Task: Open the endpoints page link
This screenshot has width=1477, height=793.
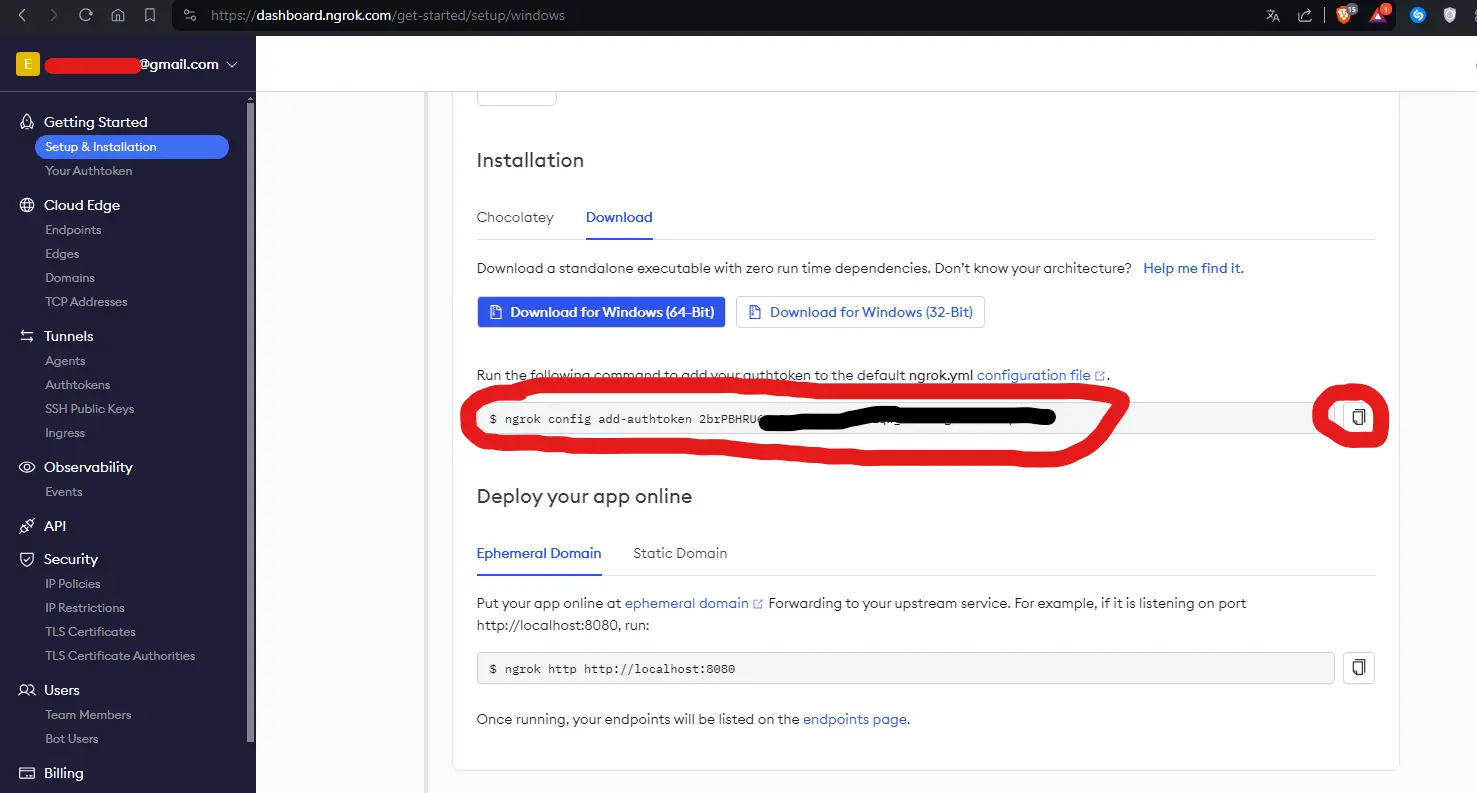Action: (855, 719)
